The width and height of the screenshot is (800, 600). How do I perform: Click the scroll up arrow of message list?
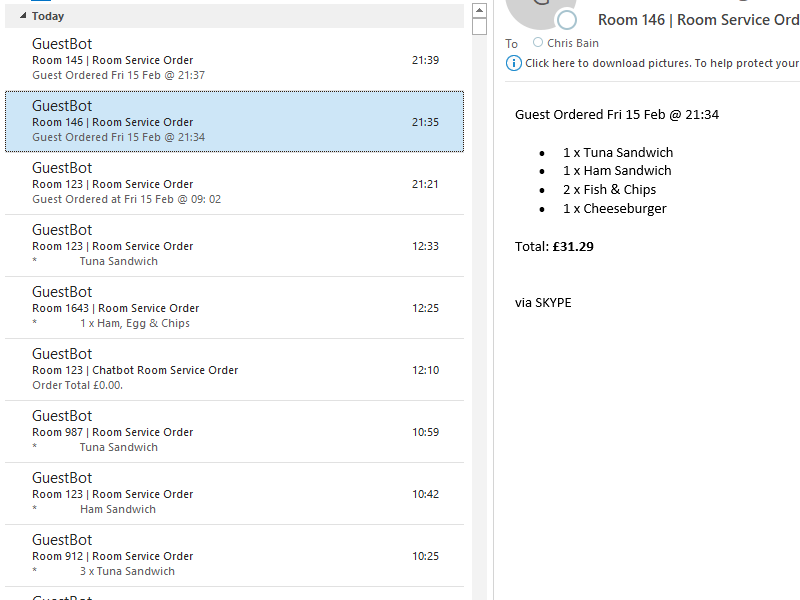(479, 10)
